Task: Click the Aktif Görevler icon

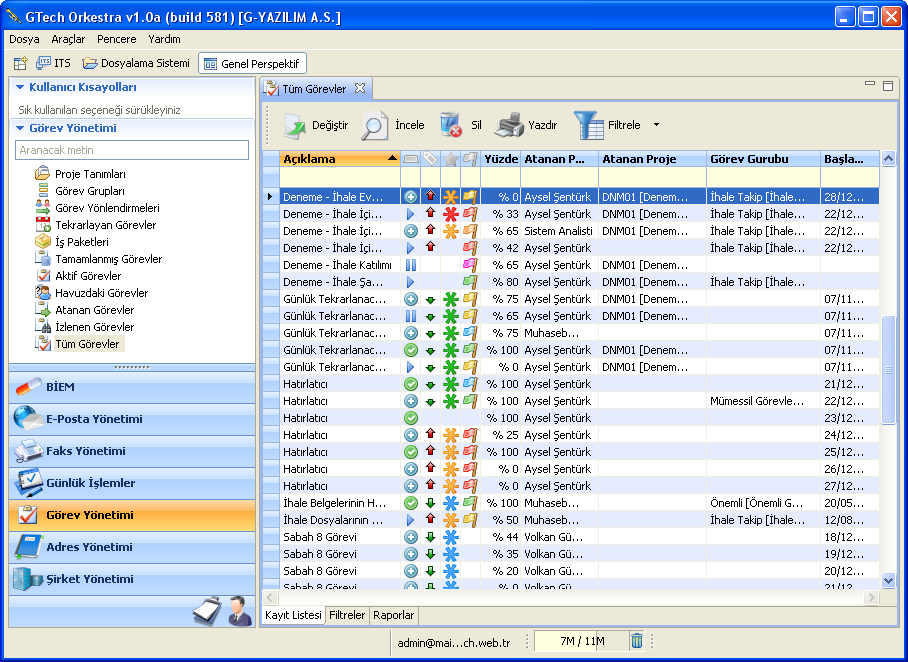Action: 43,275
